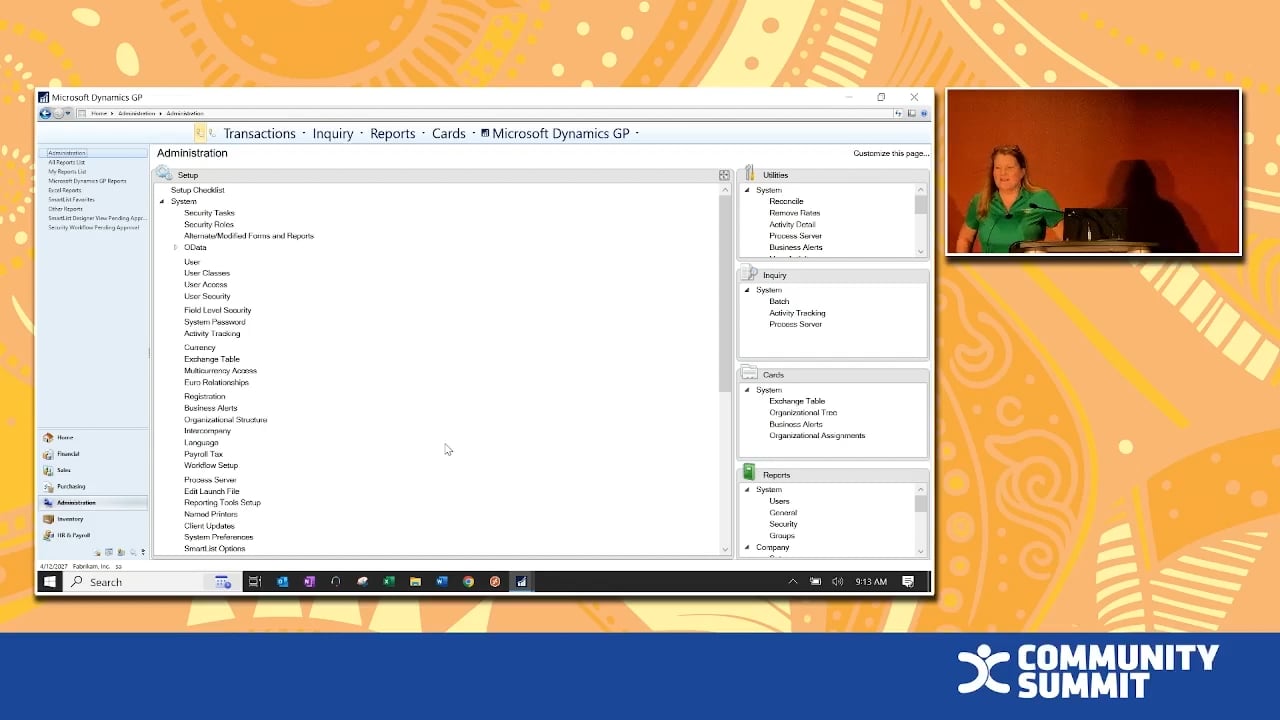The image size is (1280, 720).
Task: Open the Inventory module icon
Action: pos(48,519)
